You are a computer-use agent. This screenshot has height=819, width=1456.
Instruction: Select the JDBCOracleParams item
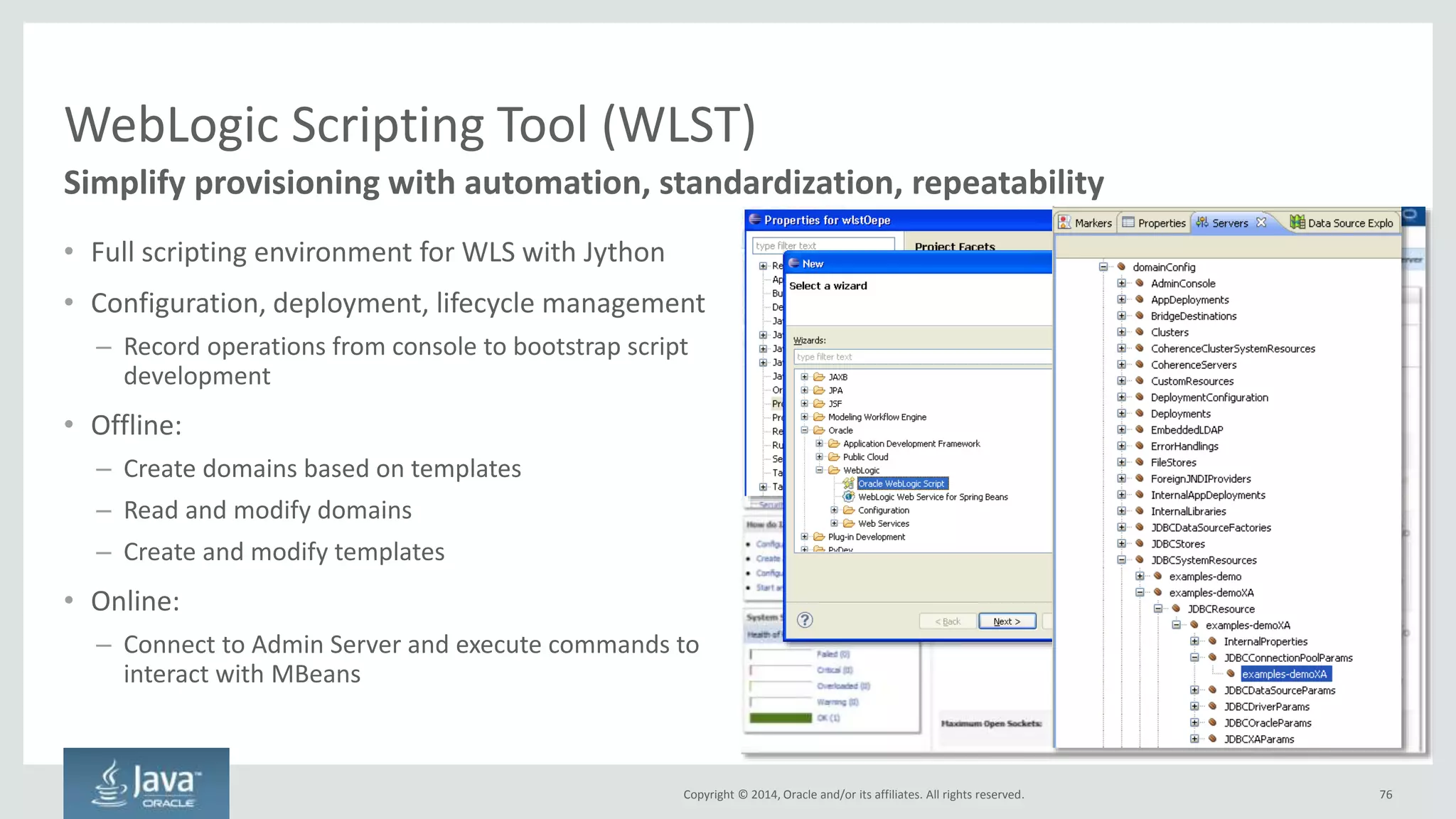1268,723
